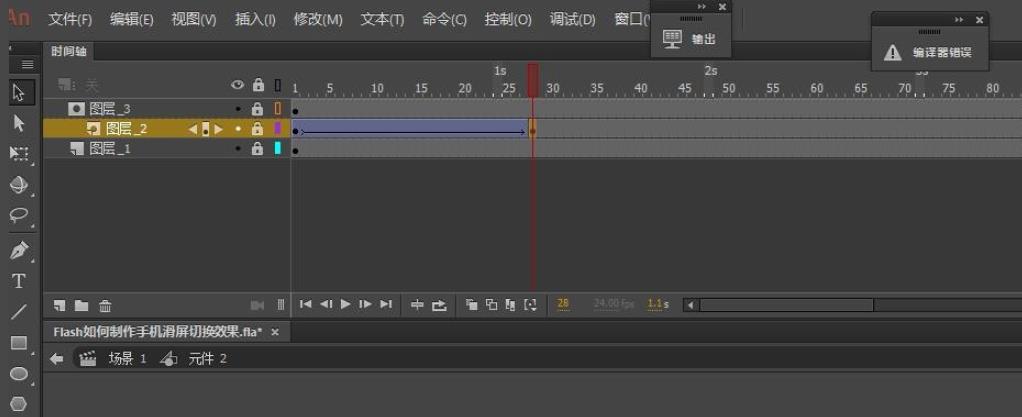The width and height of the screenshot is (1022, 417).
Task: Toggle Edit Multiple Frames icon
Action: pos(510,304)
